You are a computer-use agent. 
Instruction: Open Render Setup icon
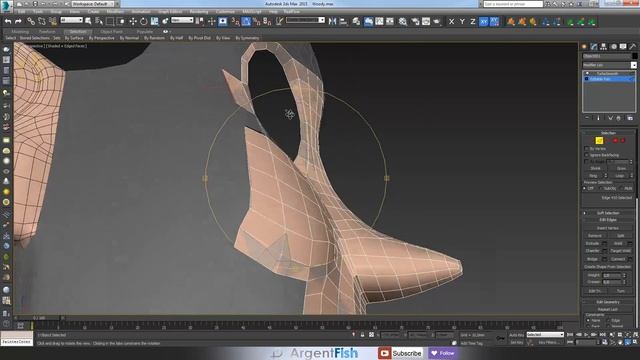(x=415, y=21)
